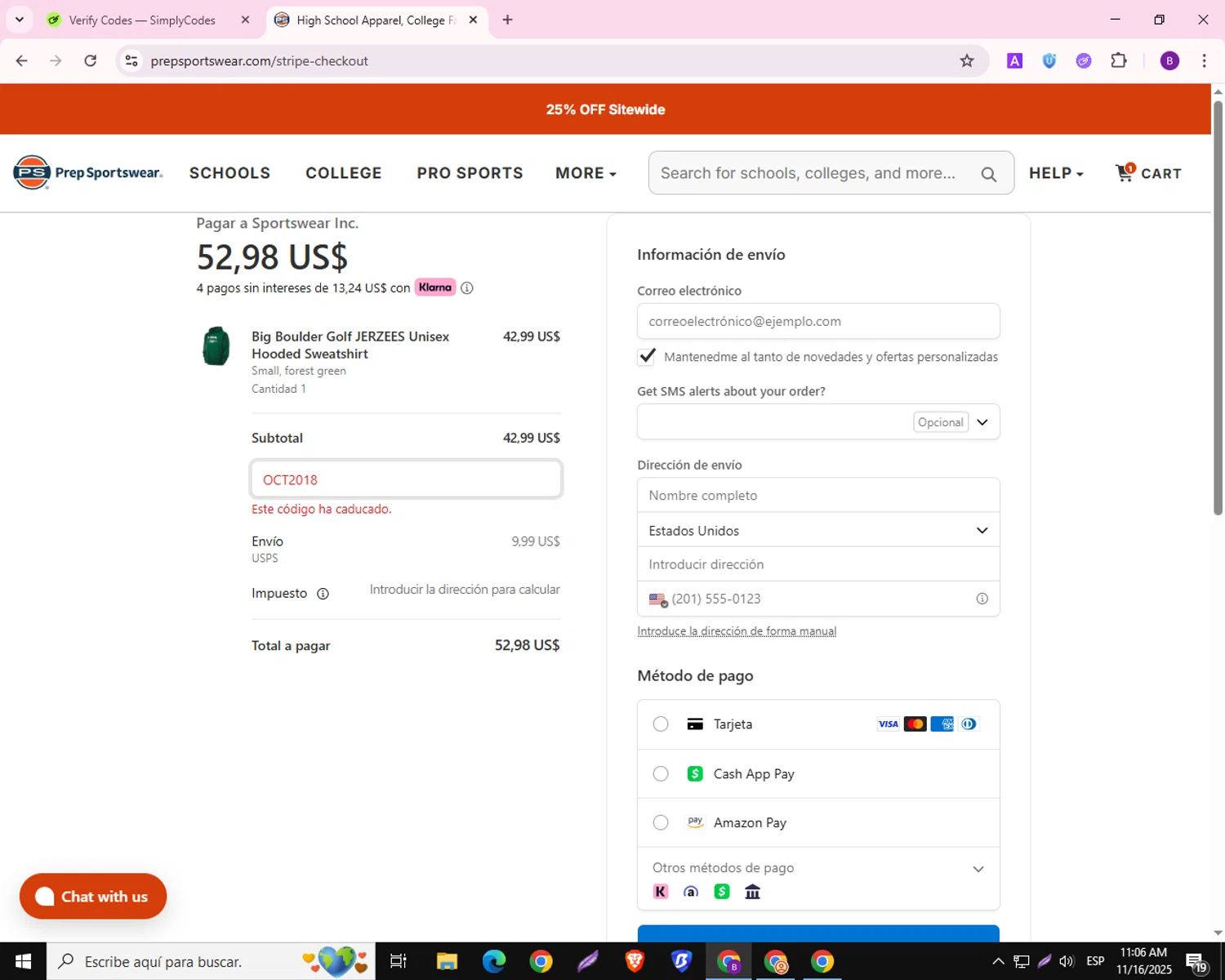This screenshot has width=1225, height=980.
Task: Open the HELP dropdown menu
Action: click(x=1056, y=173)
